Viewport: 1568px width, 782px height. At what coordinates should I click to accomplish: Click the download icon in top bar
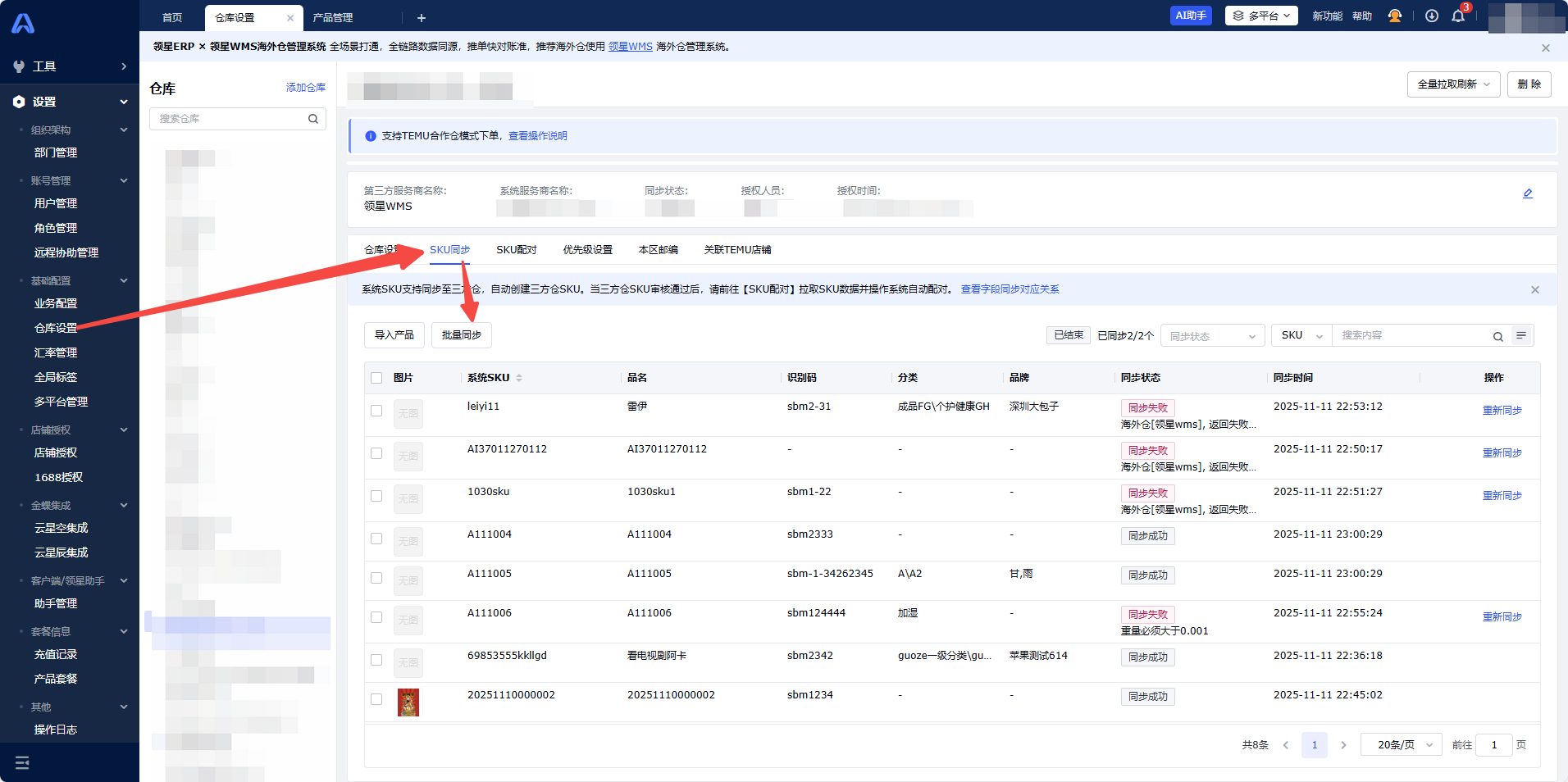click(1431, 16)
